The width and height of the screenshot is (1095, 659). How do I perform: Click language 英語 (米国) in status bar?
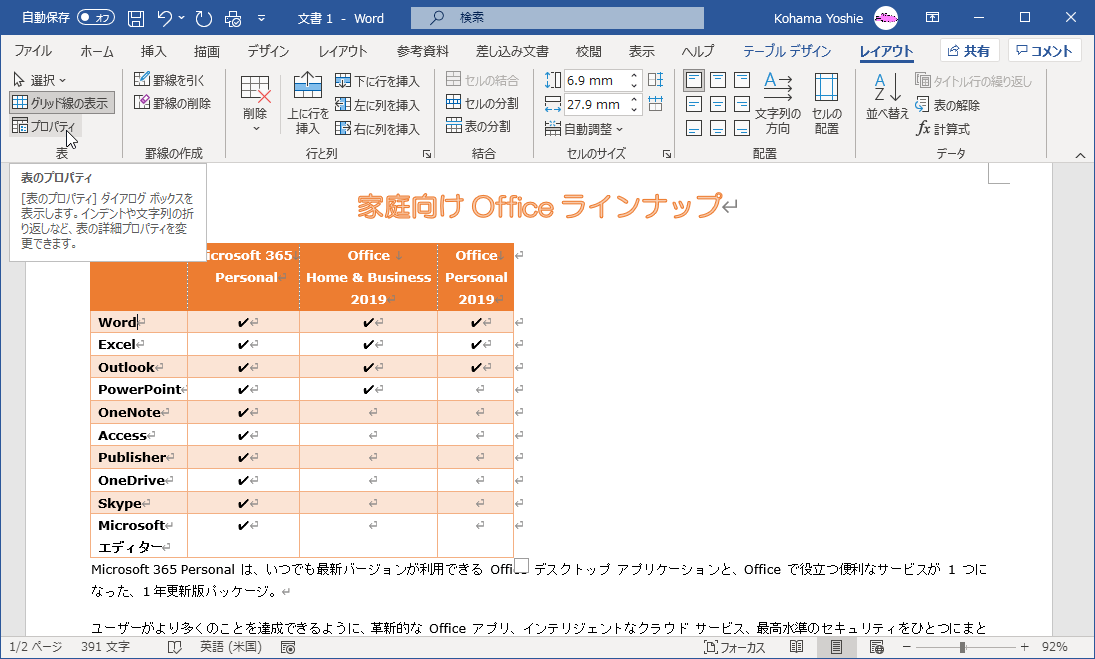point(231,647)
